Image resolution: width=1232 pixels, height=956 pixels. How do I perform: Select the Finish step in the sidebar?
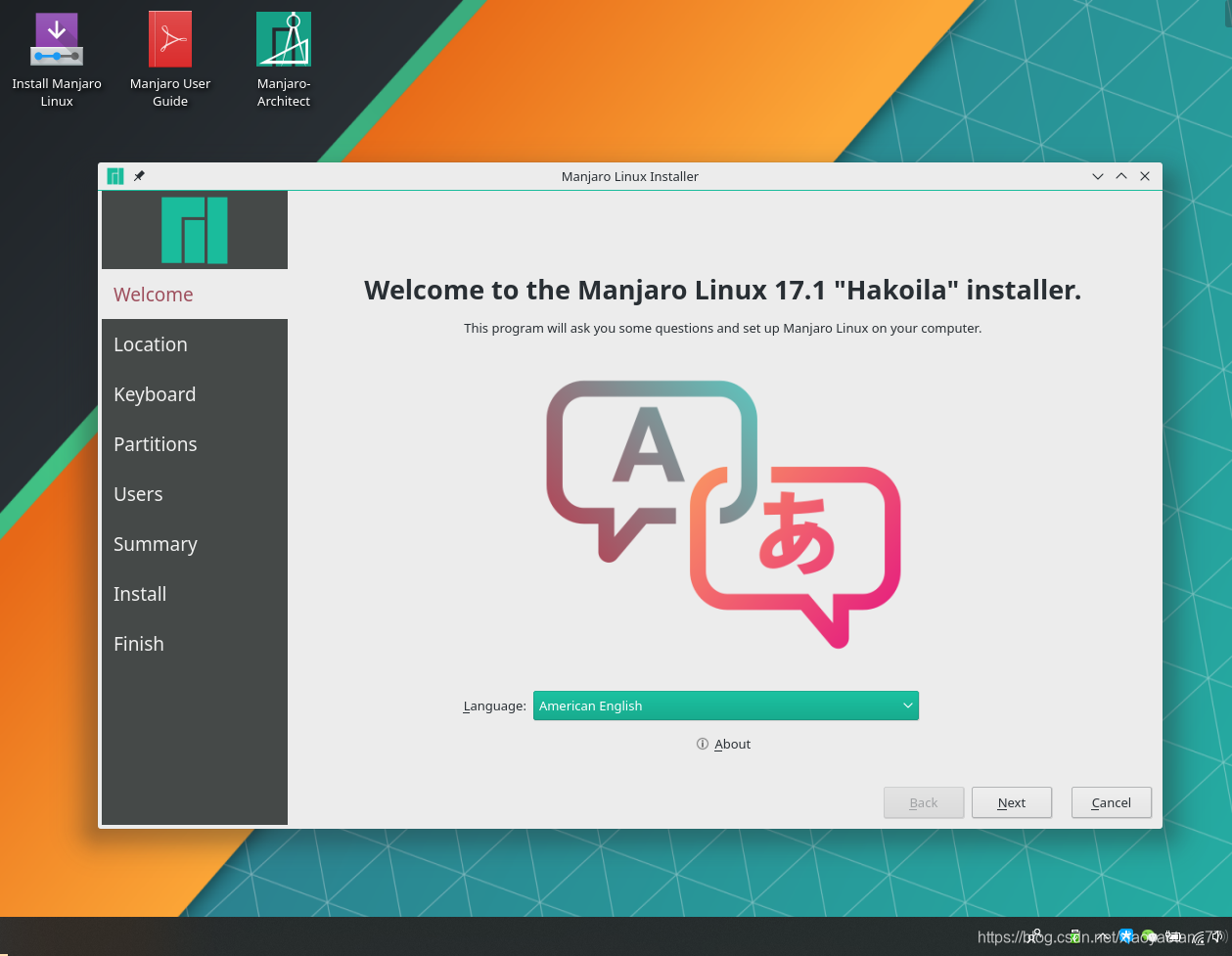pyautogui.click(x=195, y=644)
